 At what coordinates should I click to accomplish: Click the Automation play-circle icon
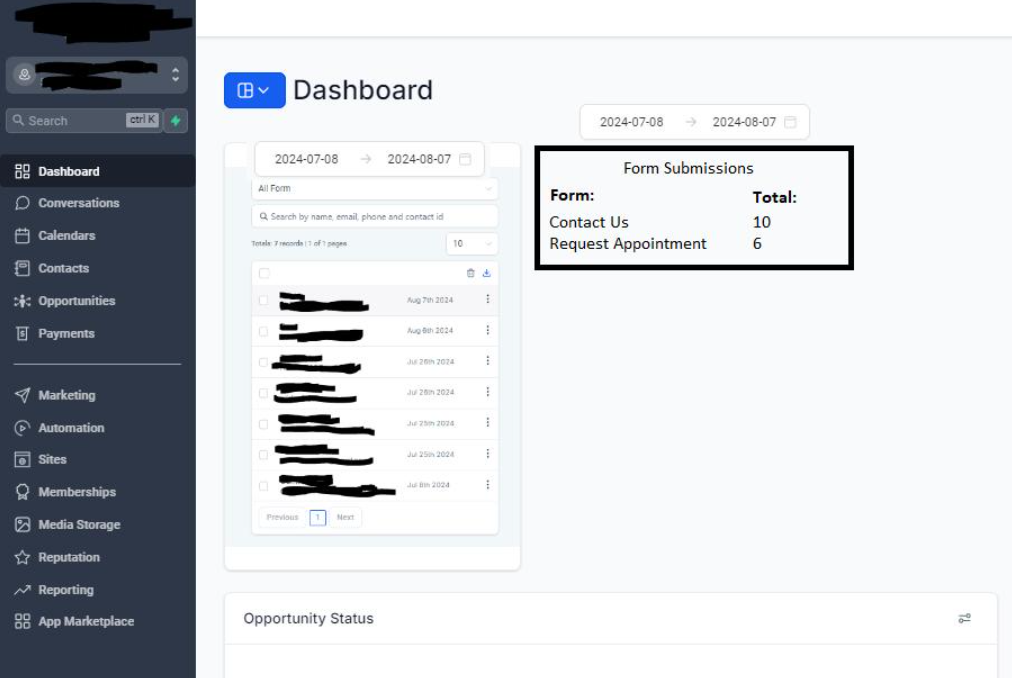pyautogui.click(x=23, y=427)
